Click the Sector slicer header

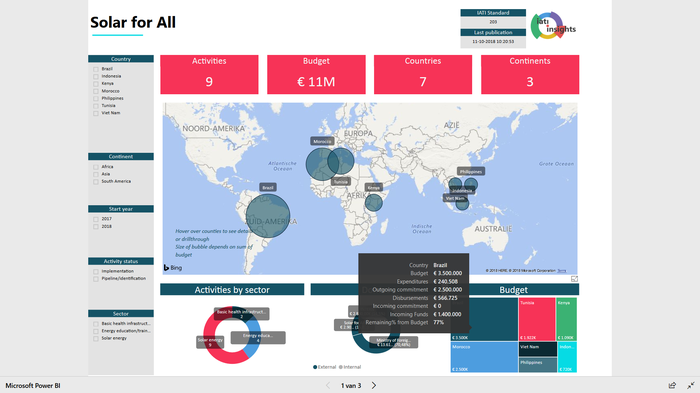tap(121, 314)
